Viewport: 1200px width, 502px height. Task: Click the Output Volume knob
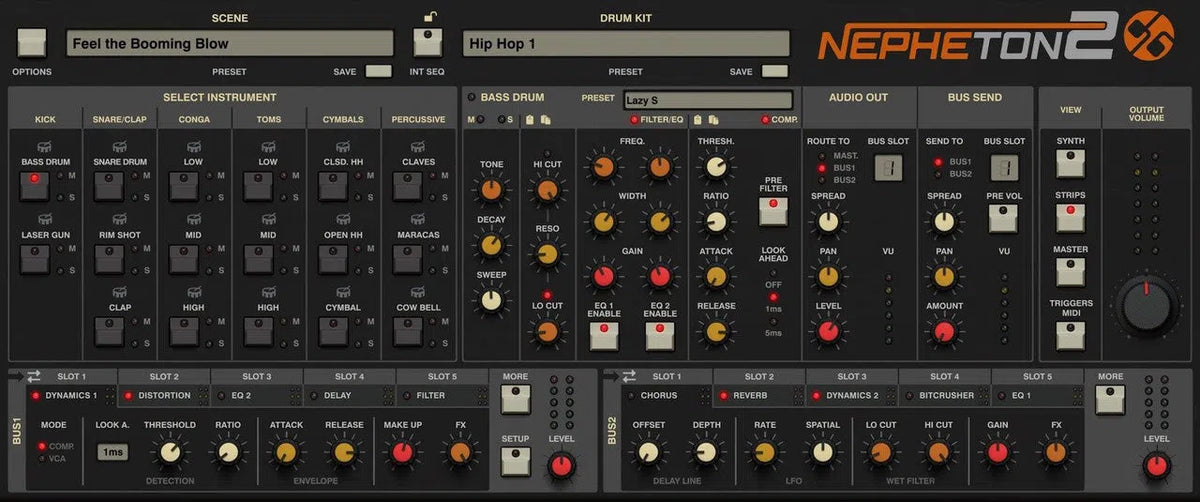(x=1148, y=305)
